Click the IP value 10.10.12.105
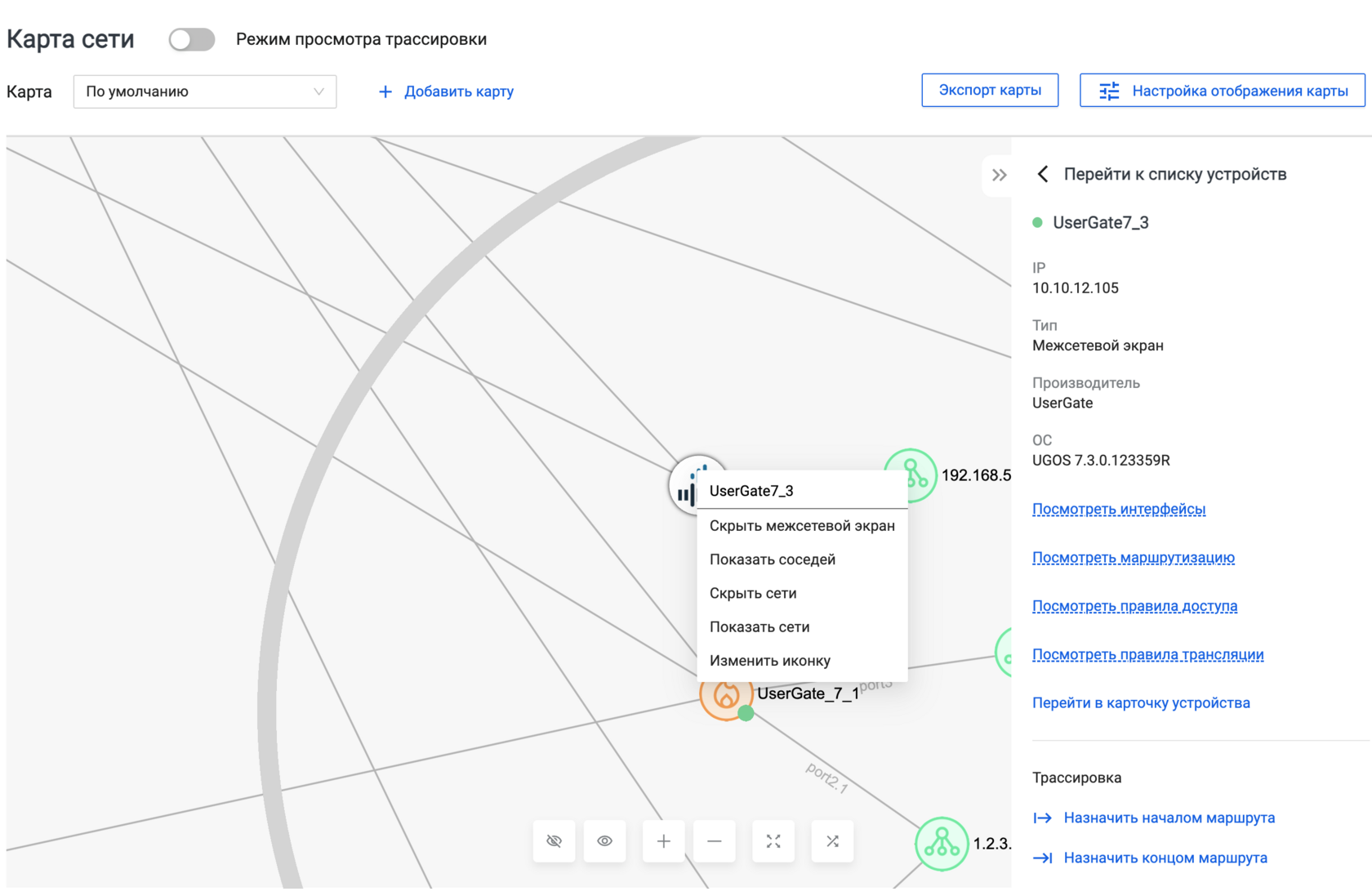The width and height of the screenshot is (1372, 896). coord(1075,288)
